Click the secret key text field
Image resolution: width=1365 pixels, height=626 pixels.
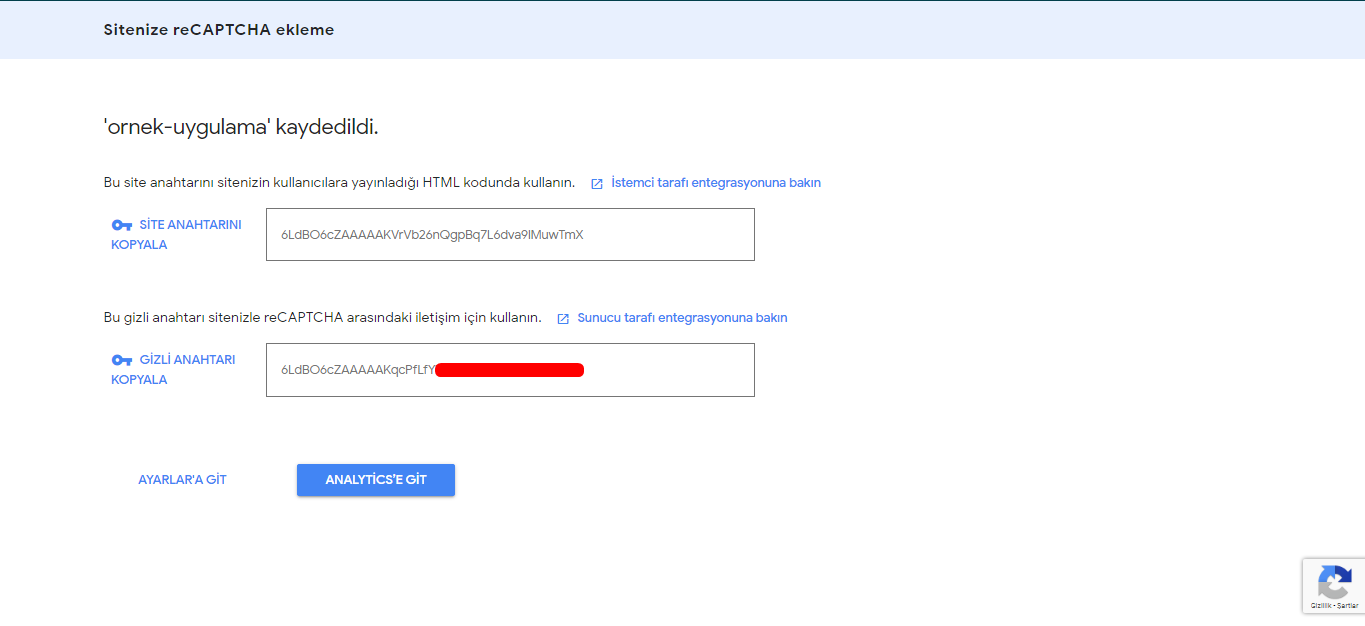[510, 370]
